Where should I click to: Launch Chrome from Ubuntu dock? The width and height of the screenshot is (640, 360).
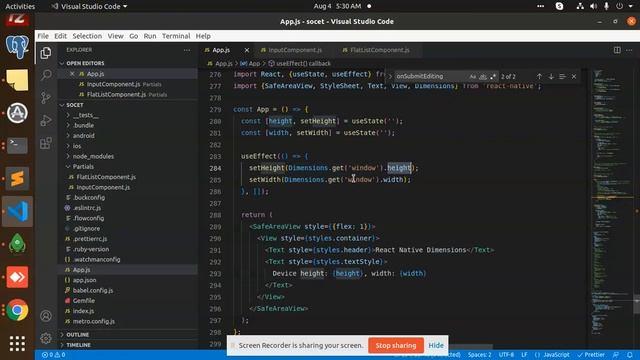pos(17,310)
